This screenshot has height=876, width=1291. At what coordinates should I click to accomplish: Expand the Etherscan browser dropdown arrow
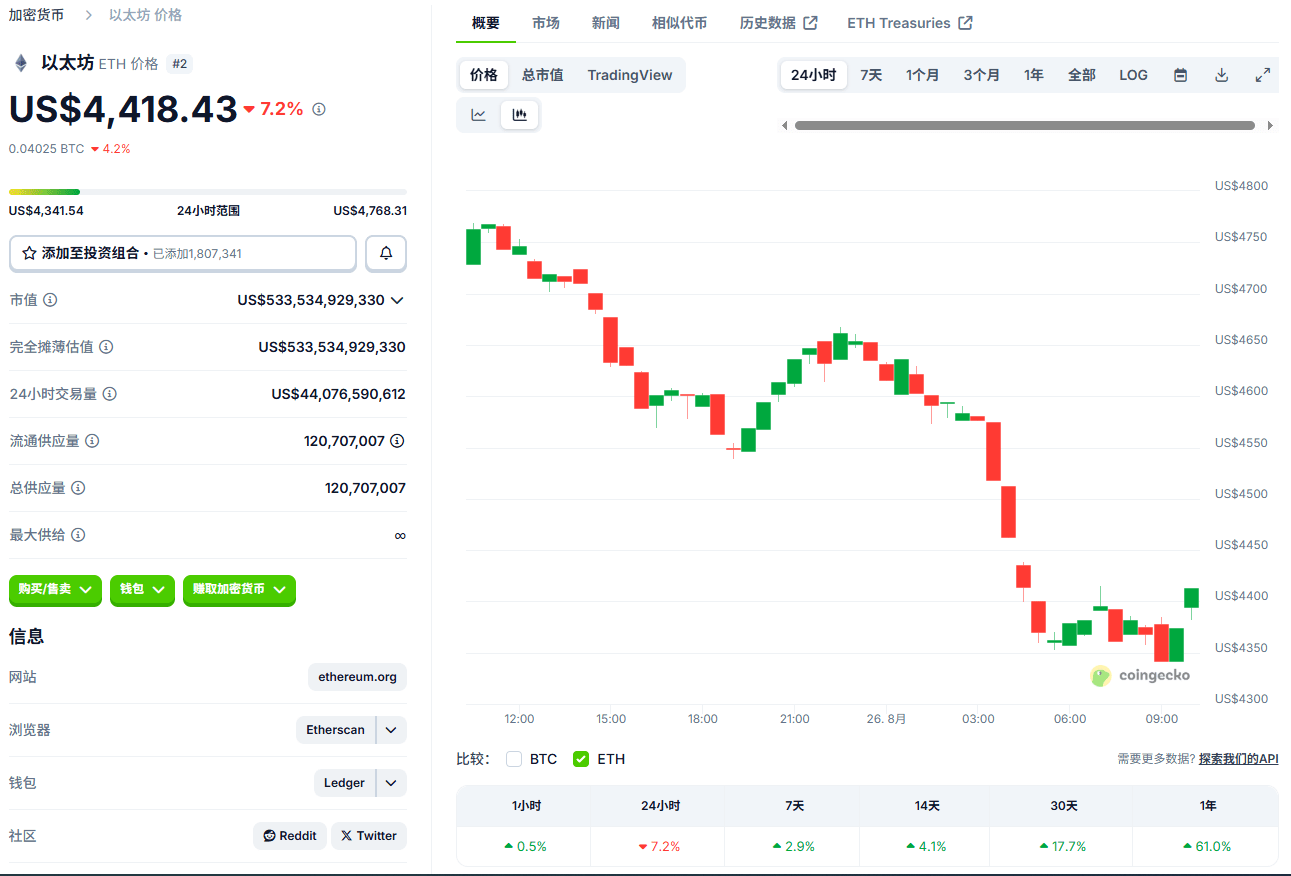point(392,730)
